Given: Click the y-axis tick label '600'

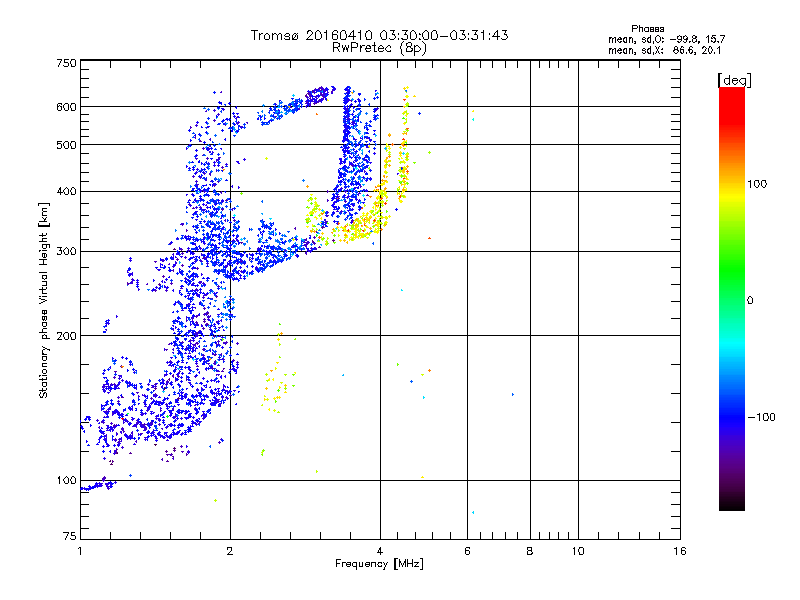Looking at the screenshot, I should point(66,107).
